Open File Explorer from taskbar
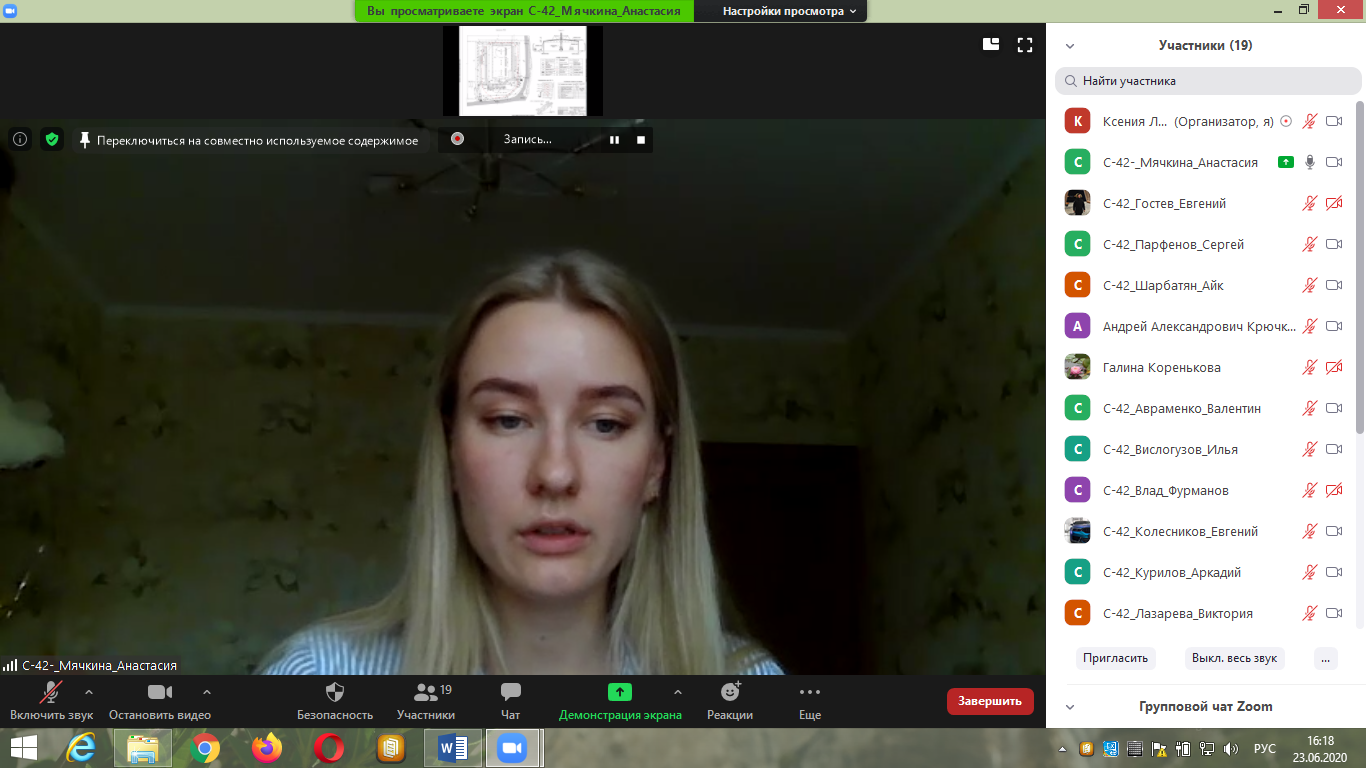 (143, 748)
